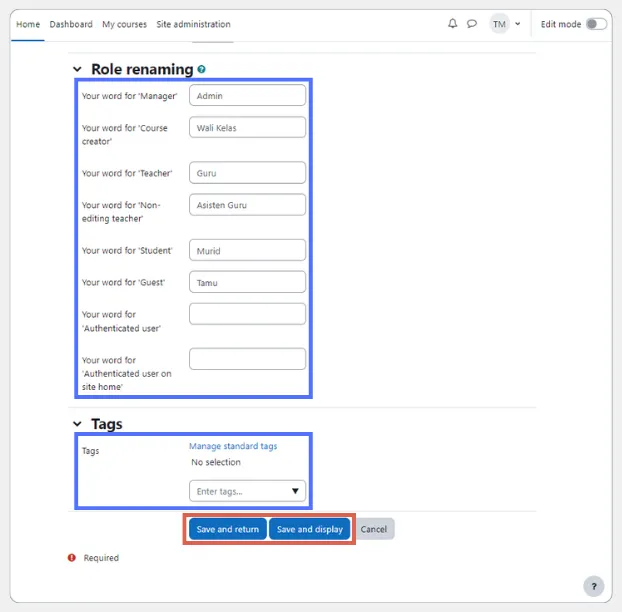Click the red Required icon
The image size is (622, 612).
tap(72, 558)
